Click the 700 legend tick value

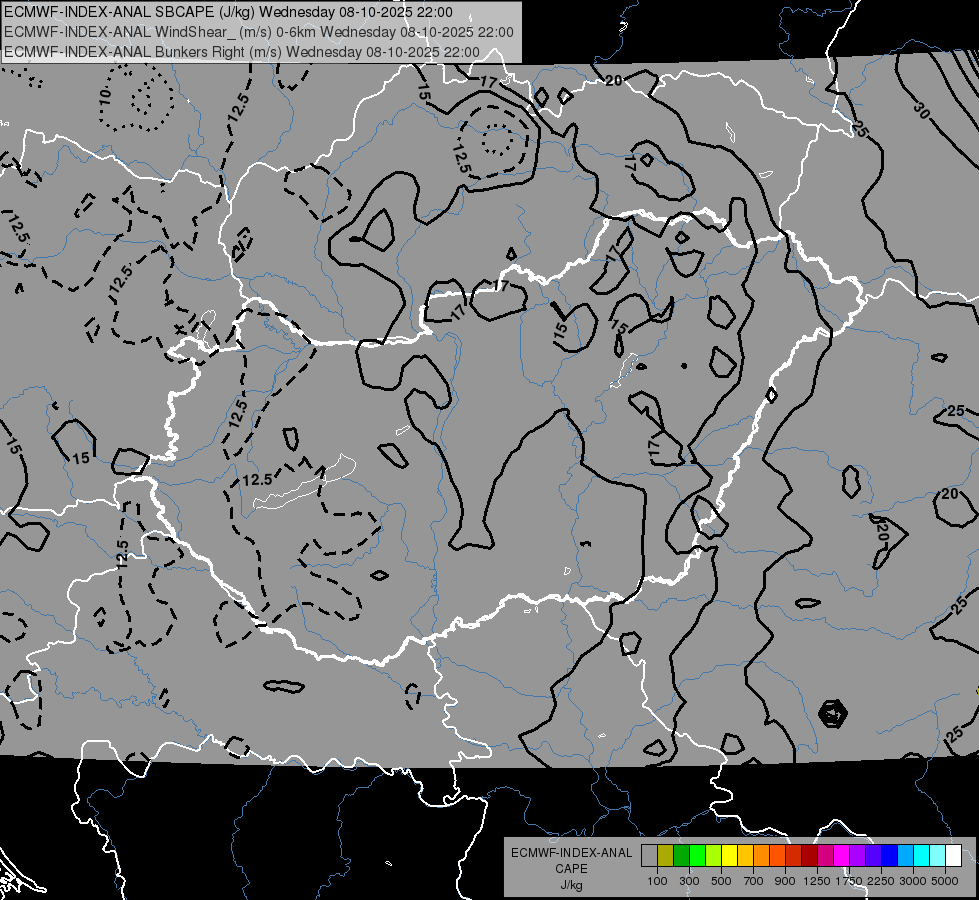(x=754, y=881)
